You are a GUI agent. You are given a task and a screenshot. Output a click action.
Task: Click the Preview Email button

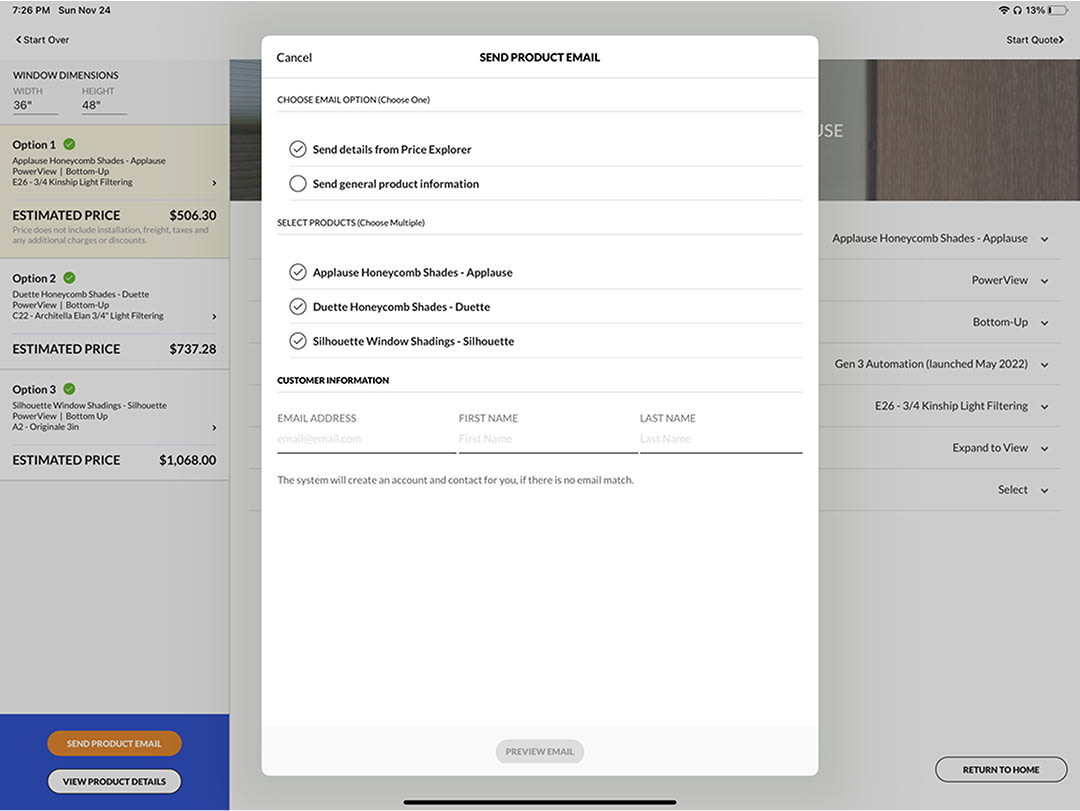coord(539,752)
